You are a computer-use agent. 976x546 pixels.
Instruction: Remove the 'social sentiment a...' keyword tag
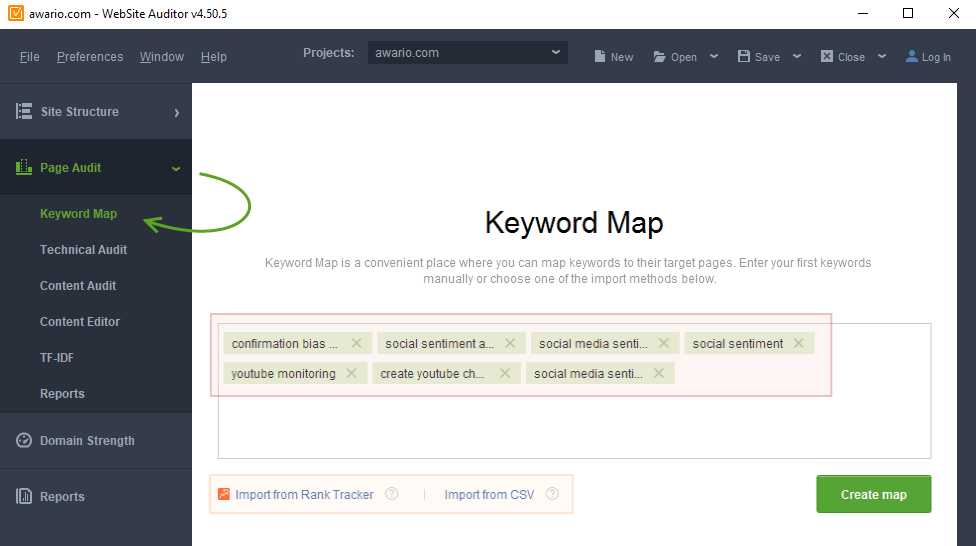point(510,343)
